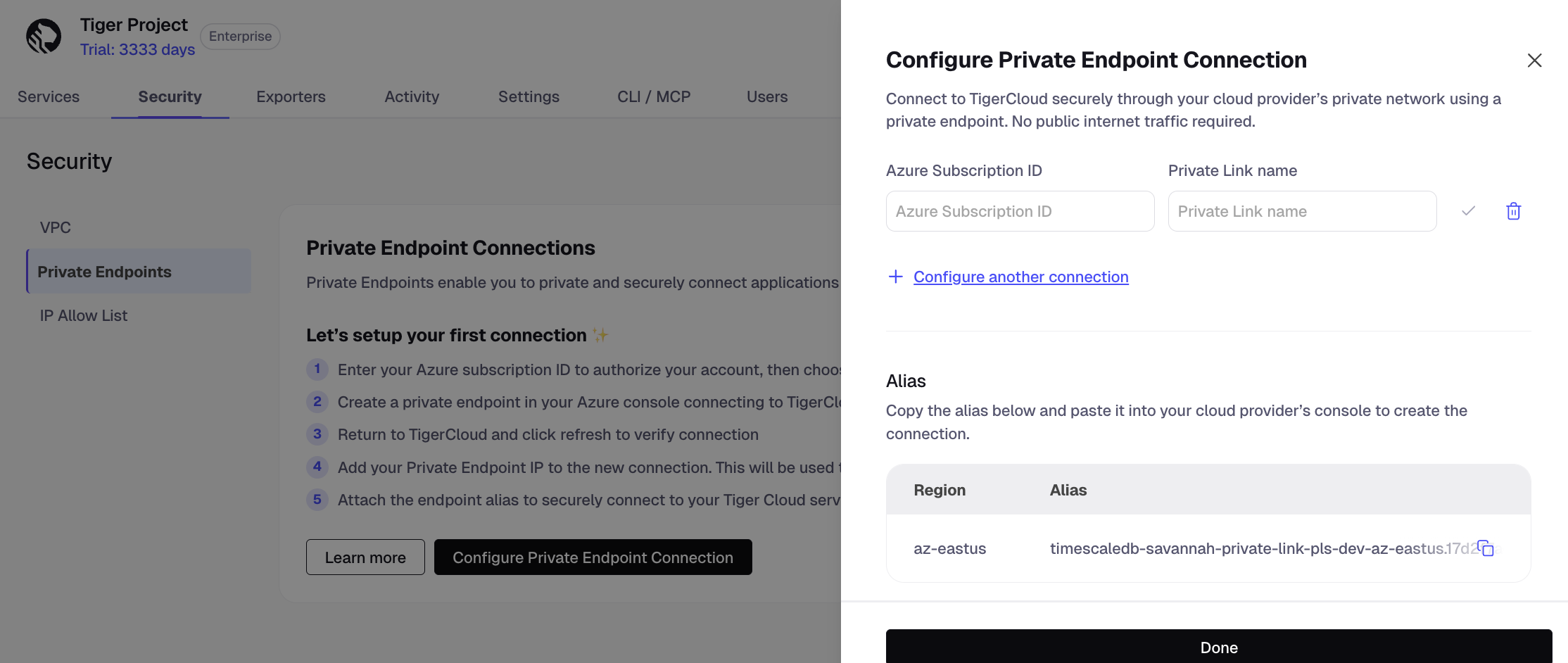The height and width of the screenshot is (663, 1568).
Task: Close the Configure Private Endpoint Connection dialog
Action: pos(1535,61)
